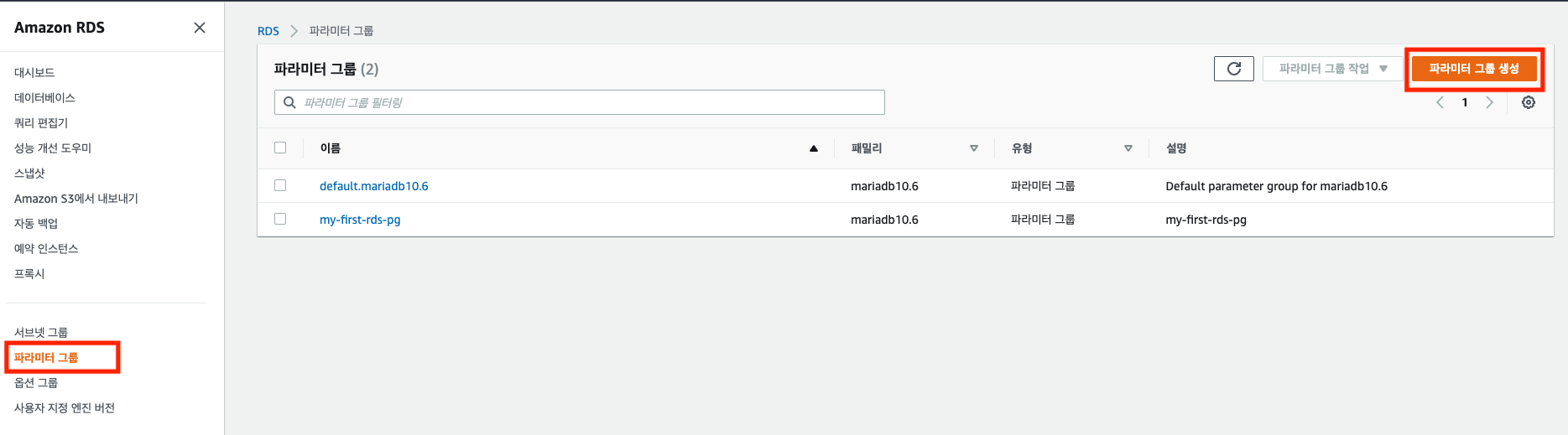Go to previous page arrow
Viewport: 1568px width, 435px height.
point(1440,102)
